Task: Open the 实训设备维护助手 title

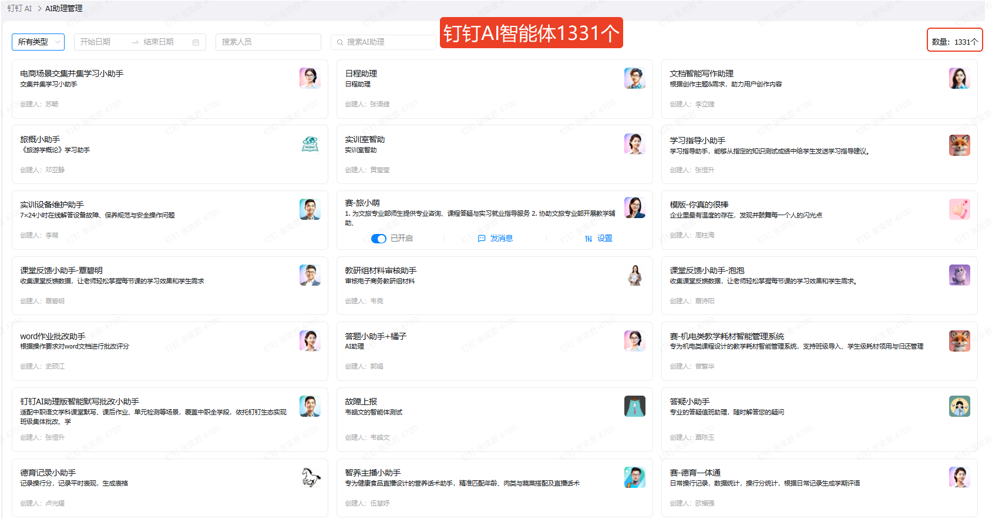Action: (x=52, y=204)
